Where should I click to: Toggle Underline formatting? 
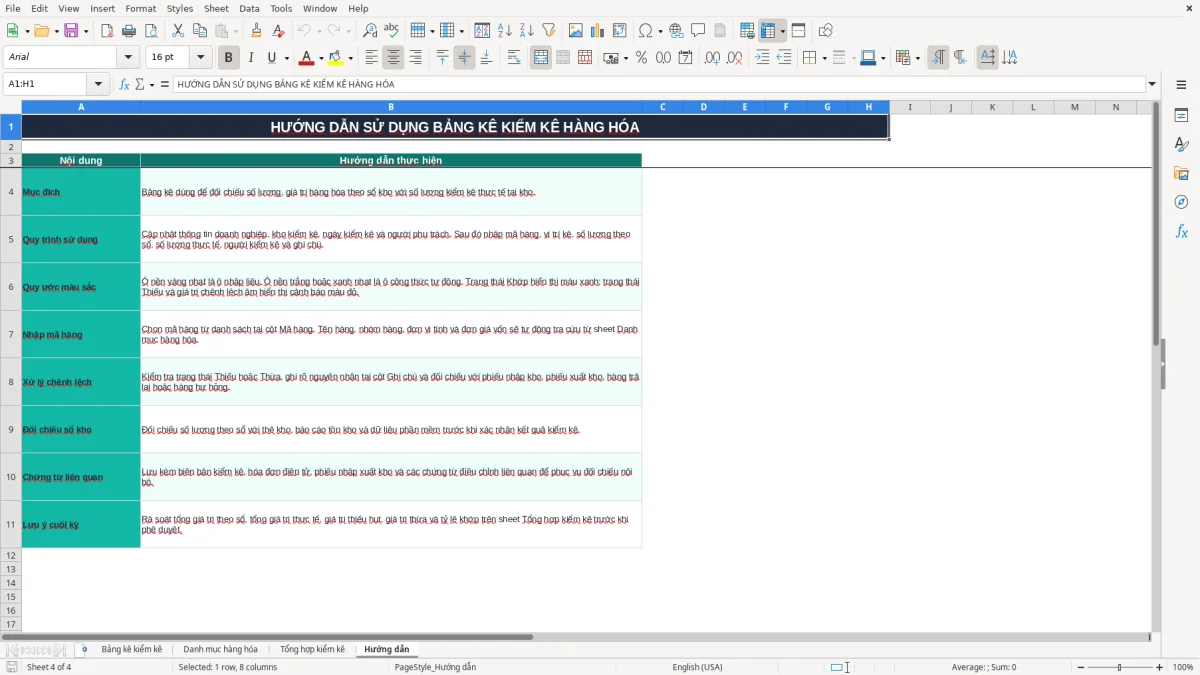271,58
